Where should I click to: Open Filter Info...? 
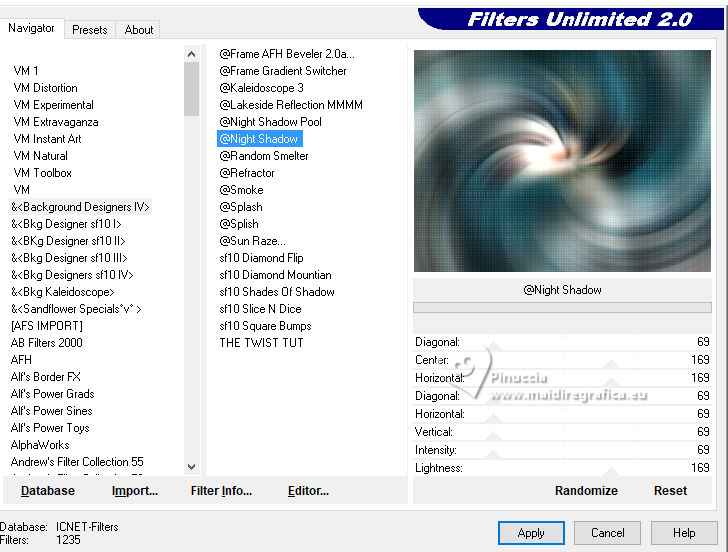pos(221,491)
